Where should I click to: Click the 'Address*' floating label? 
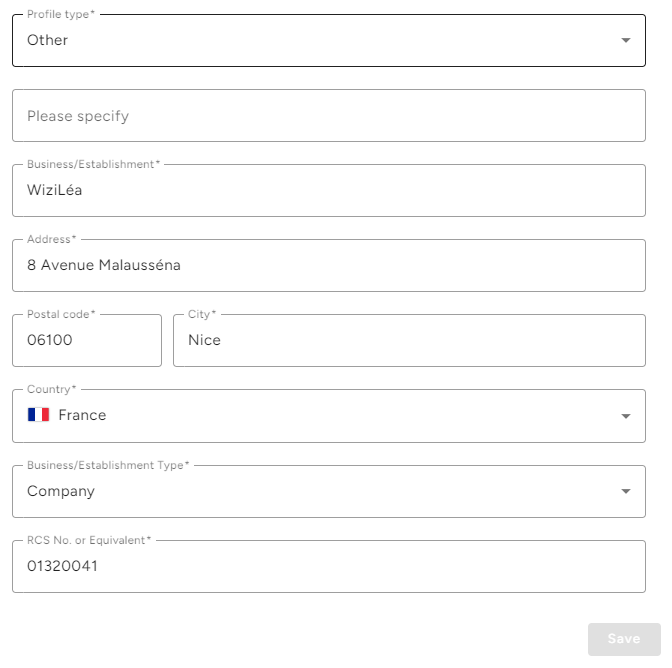click(51, 239)
